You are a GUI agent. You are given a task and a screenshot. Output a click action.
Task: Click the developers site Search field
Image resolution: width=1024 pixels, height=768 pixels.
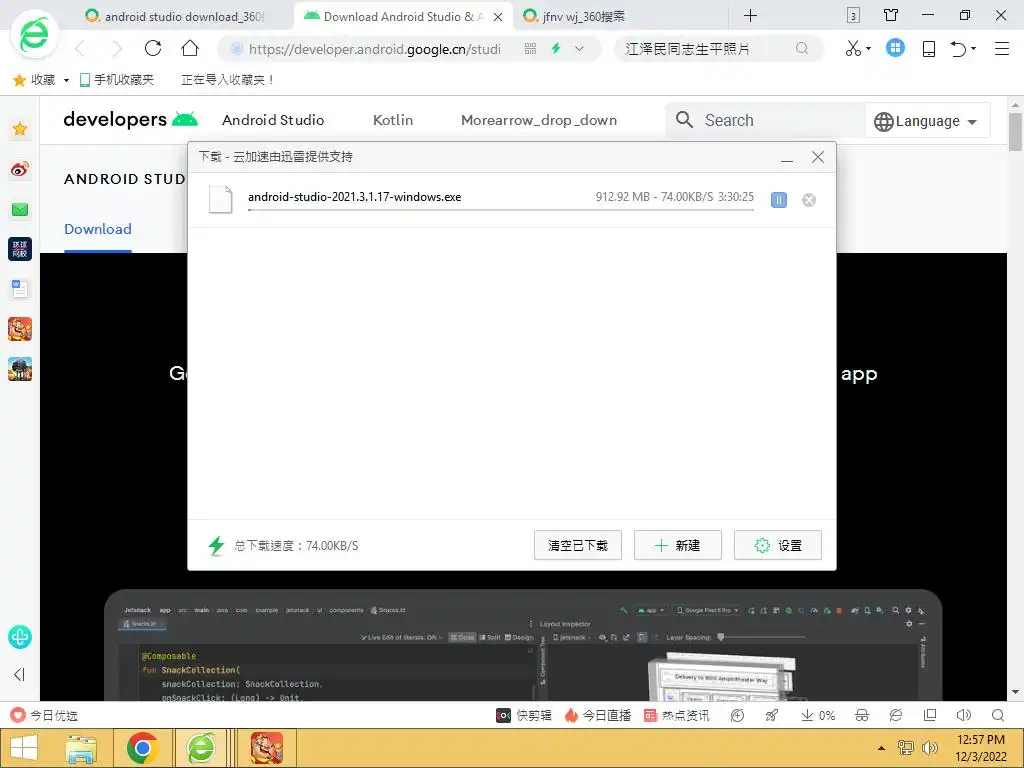coord(765,120)
